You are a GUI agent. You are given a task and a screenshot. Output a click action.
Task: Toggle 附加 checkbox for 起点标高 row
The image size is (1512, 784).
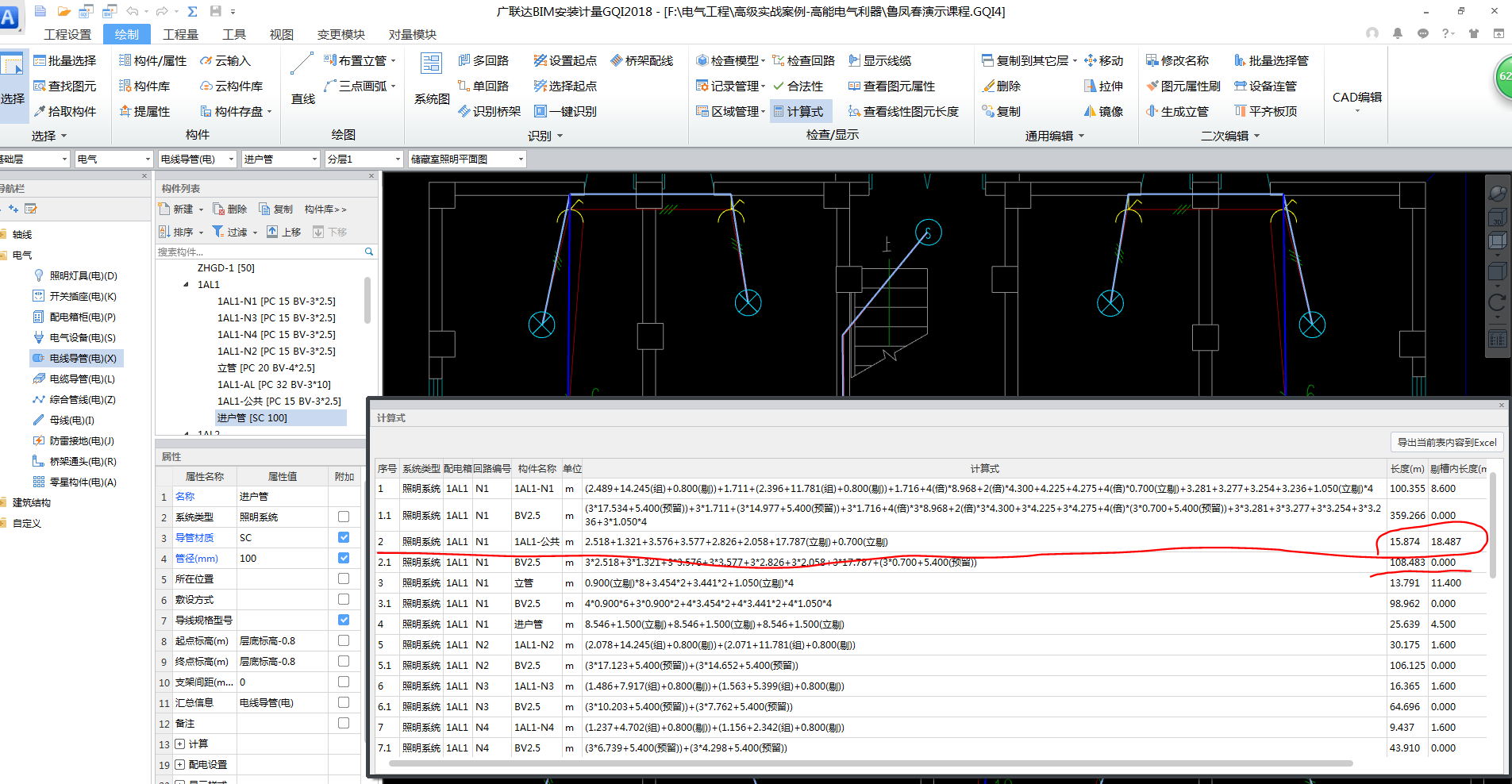[344, 640]
